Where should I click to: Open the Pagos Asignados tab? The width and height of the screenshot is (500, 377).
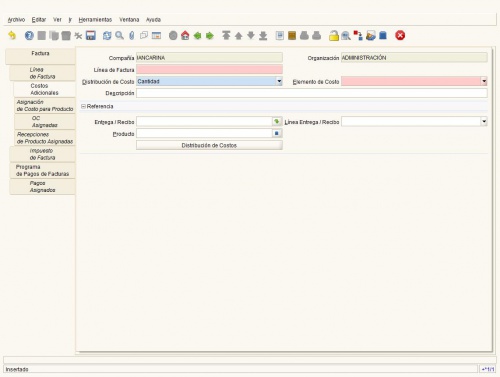click(42, 186)
